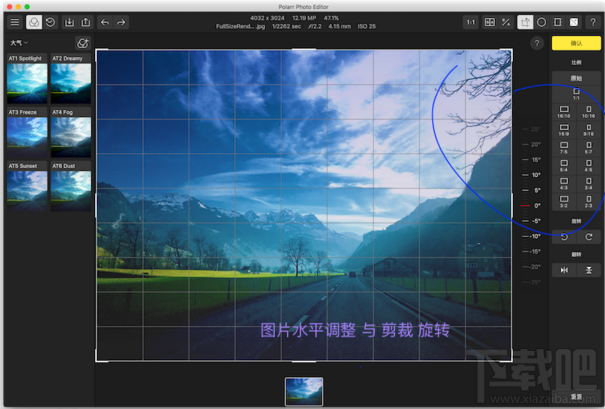The height and width of the screenshot is (409, 605).
Task: Choose the 3:2 crop ratio
Action: pos(564,202)
